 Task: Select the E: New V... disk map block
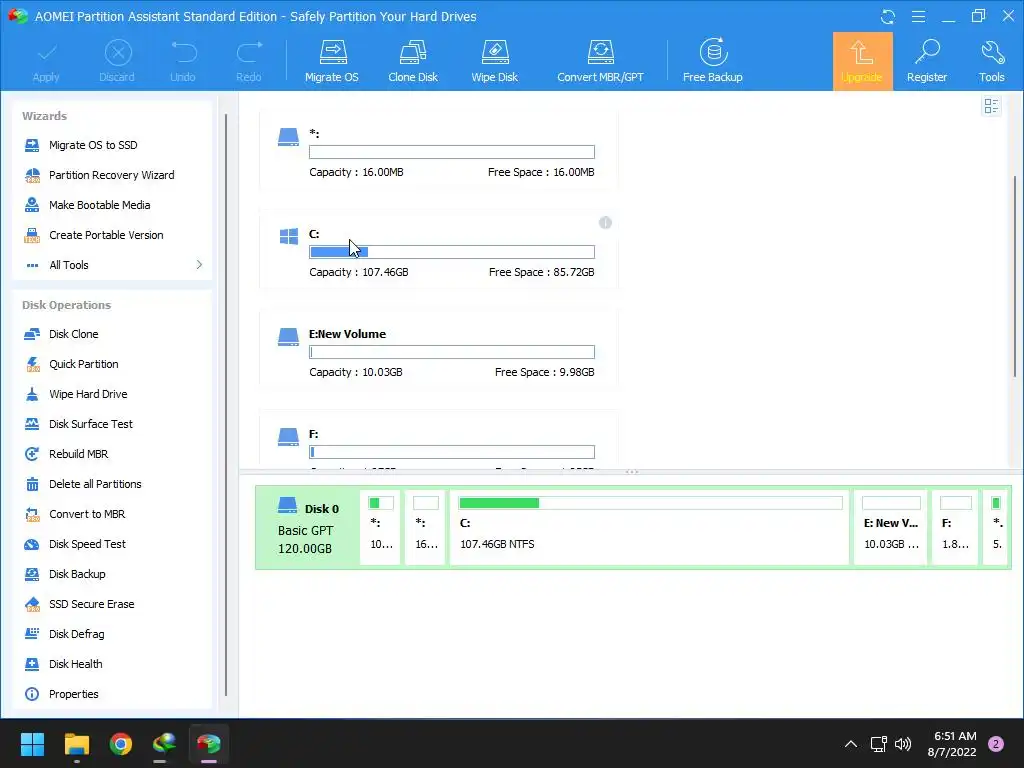click(x=891, y=528)
